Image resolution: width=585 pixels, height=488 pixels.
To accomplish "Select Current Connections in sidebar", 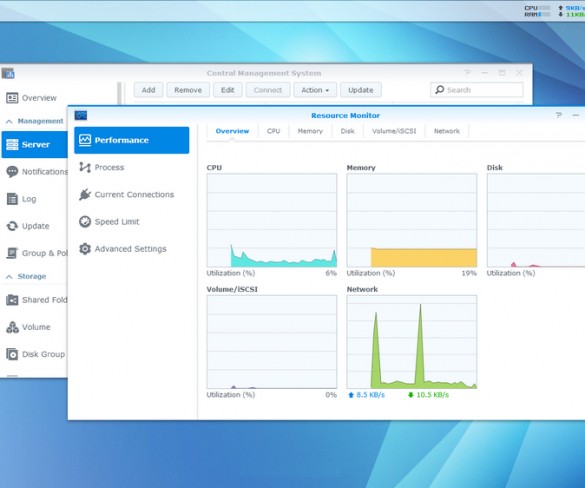I will (x=131, y=194).
